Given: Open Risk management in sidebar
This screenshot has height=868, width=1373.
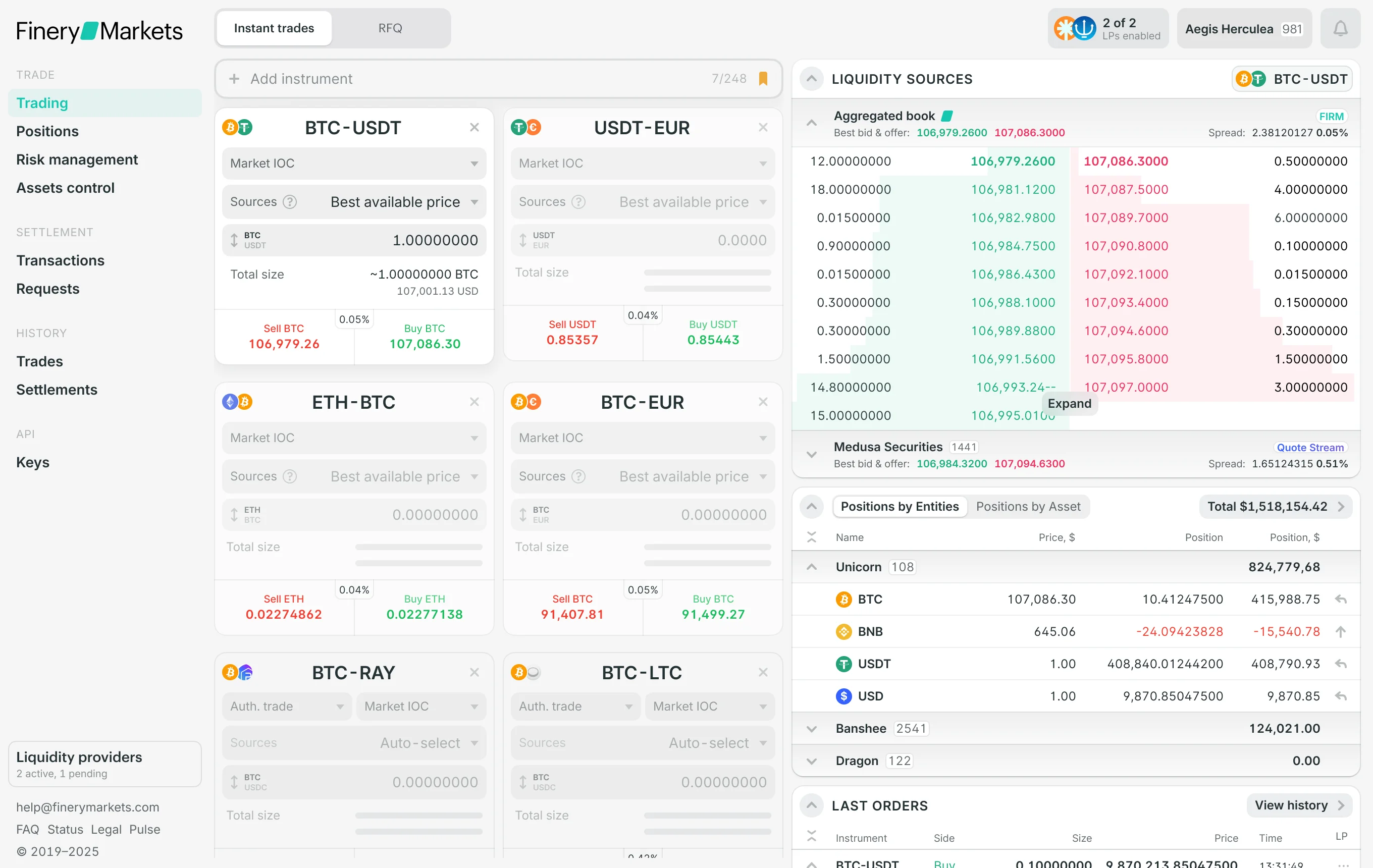Looking at the screenshot, I should click(77, 159).
